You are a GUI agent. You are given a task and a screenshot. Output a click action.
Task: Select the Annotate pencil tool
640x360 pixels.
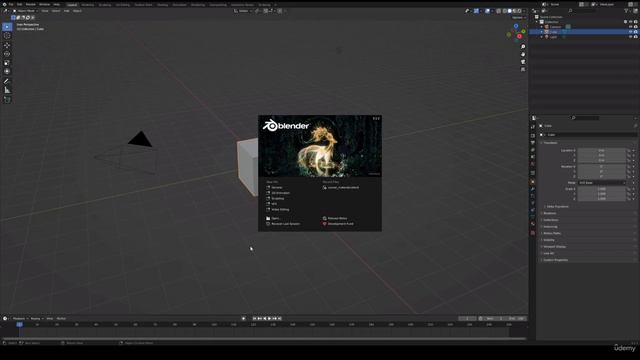[x=7, y=81]
